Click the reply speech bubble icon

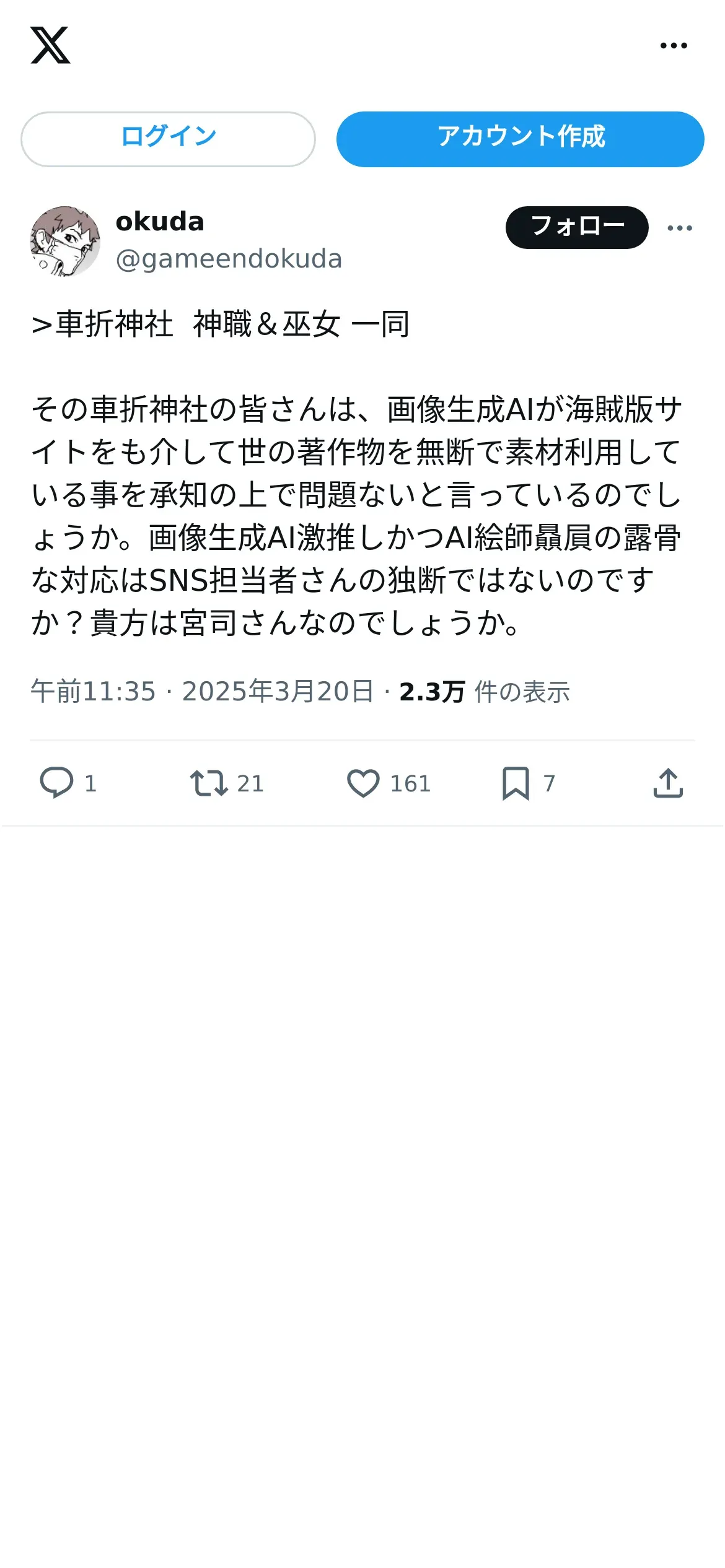tap(56, 783)
